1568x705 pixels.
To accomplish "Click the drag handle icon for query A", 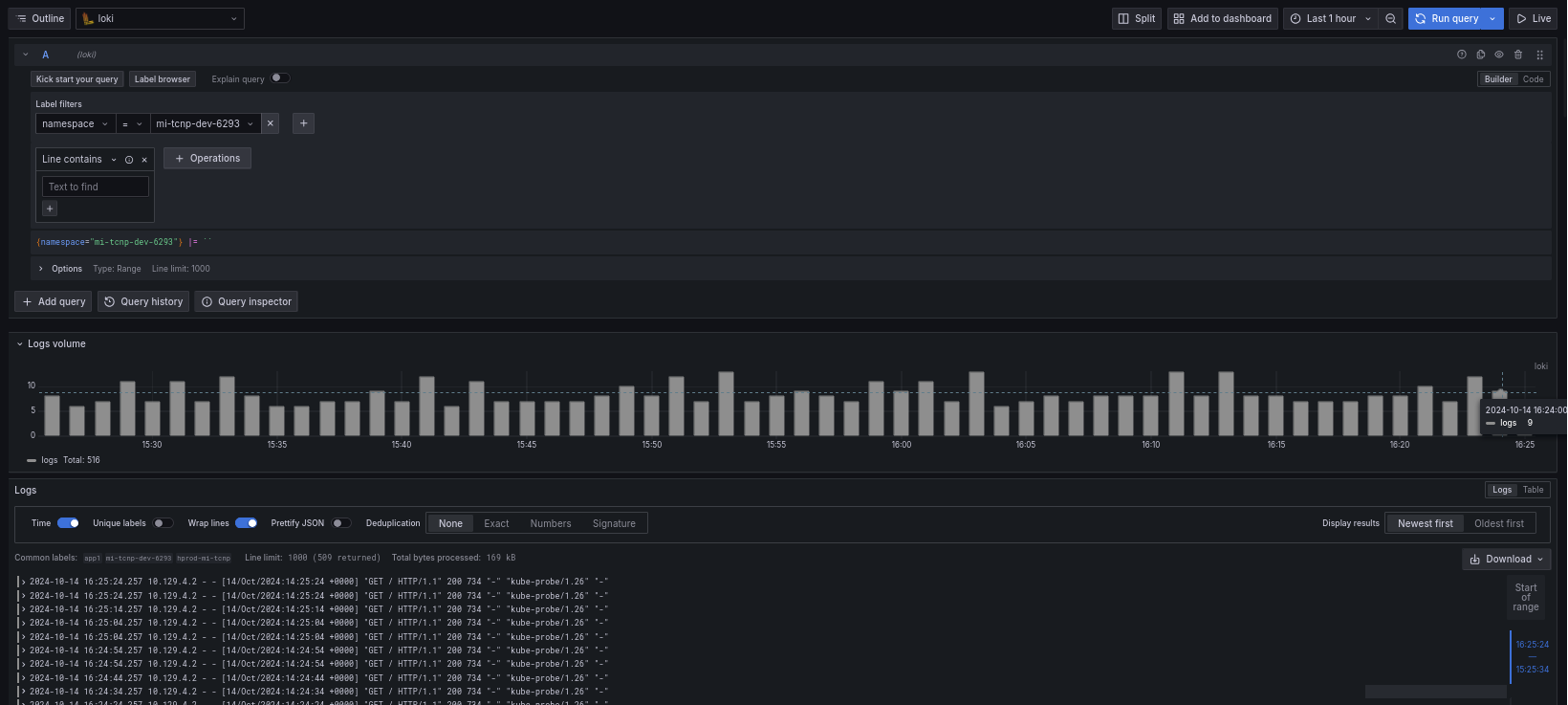I will 1539,55.
